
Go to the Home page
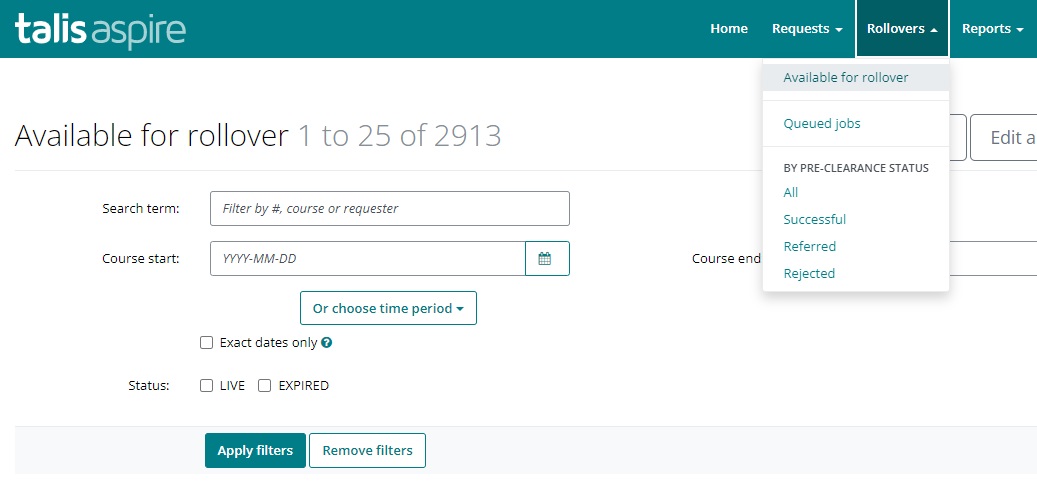click(x=729, y=29)
